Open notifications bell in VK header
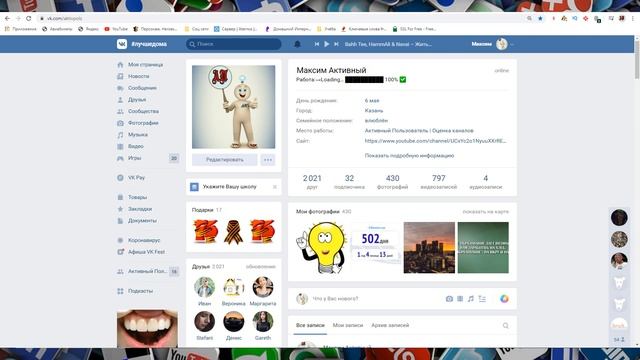The image size is (640, 360). point(298,44)
